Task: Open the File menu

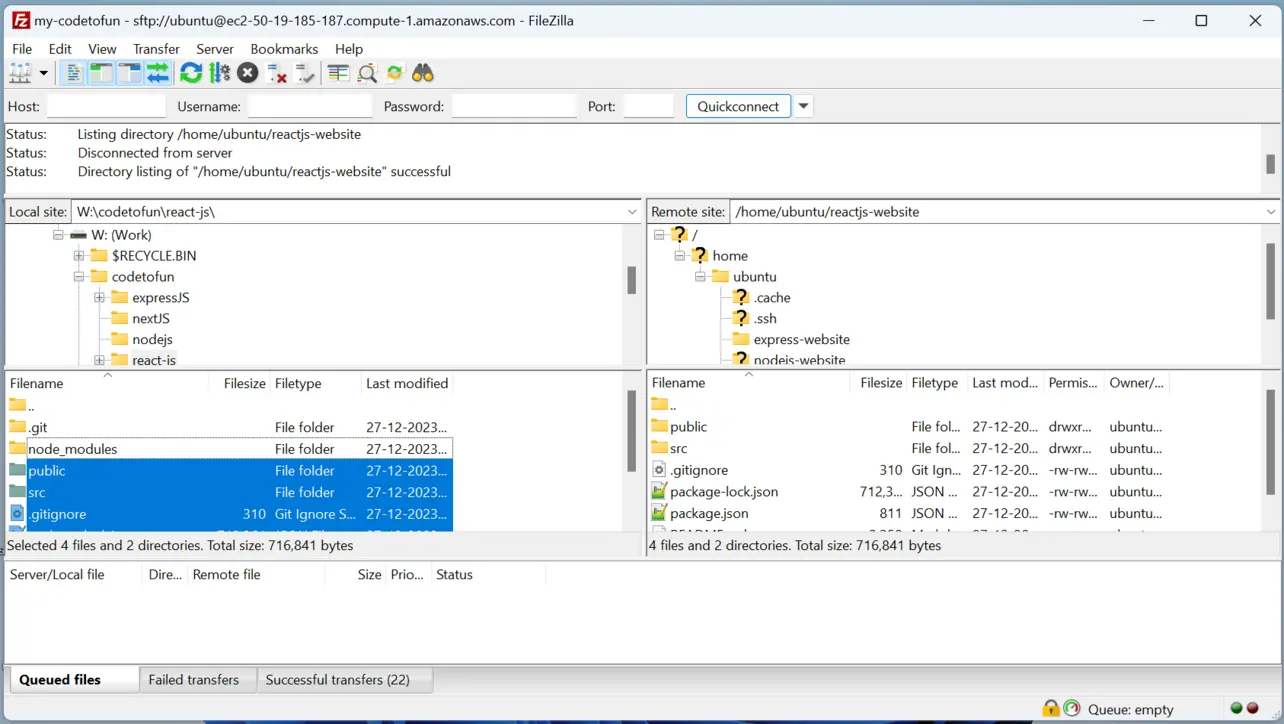Action: [22, 48]
